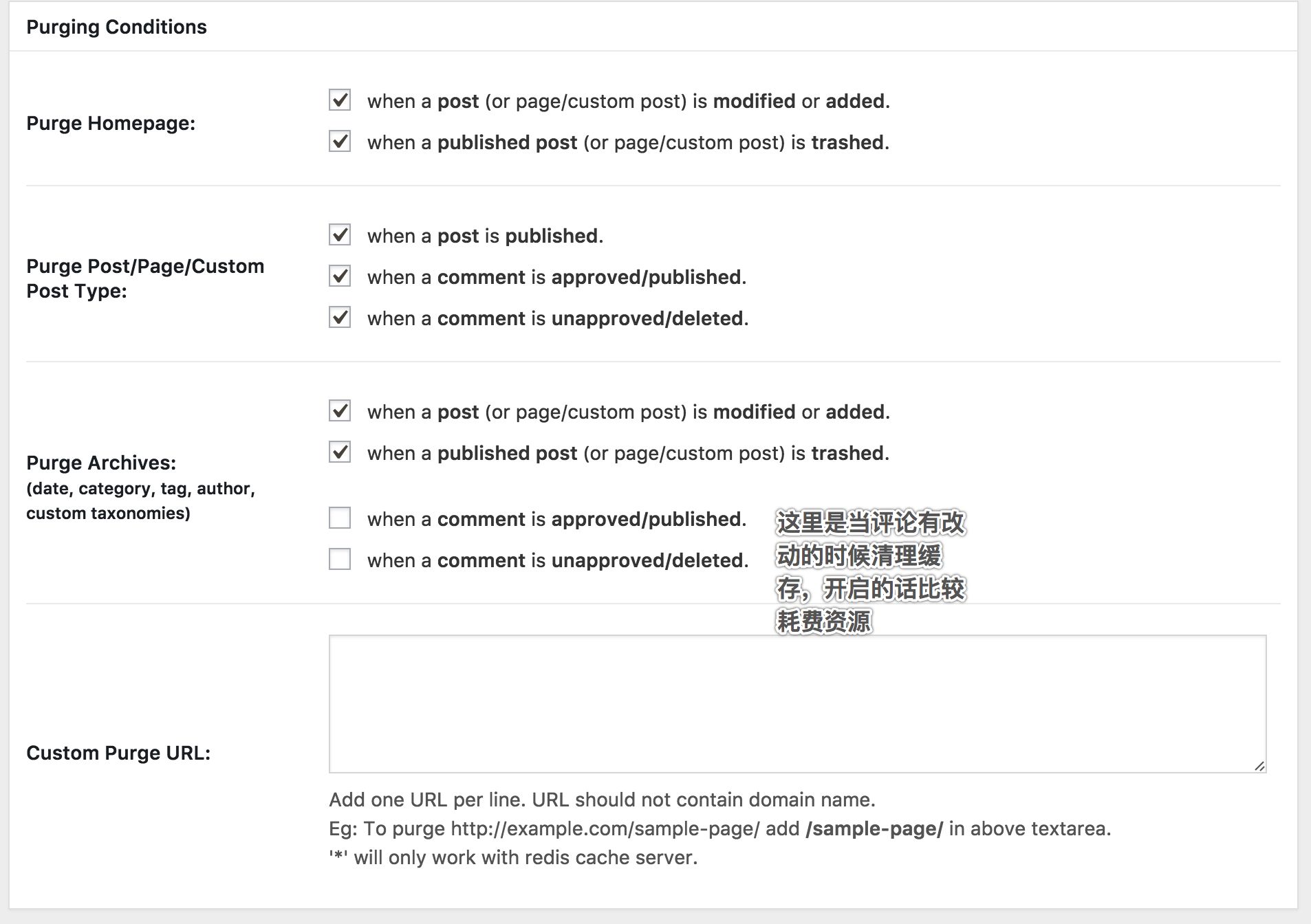Untick Purge Post when comment is approved/published

pos(340,276)
